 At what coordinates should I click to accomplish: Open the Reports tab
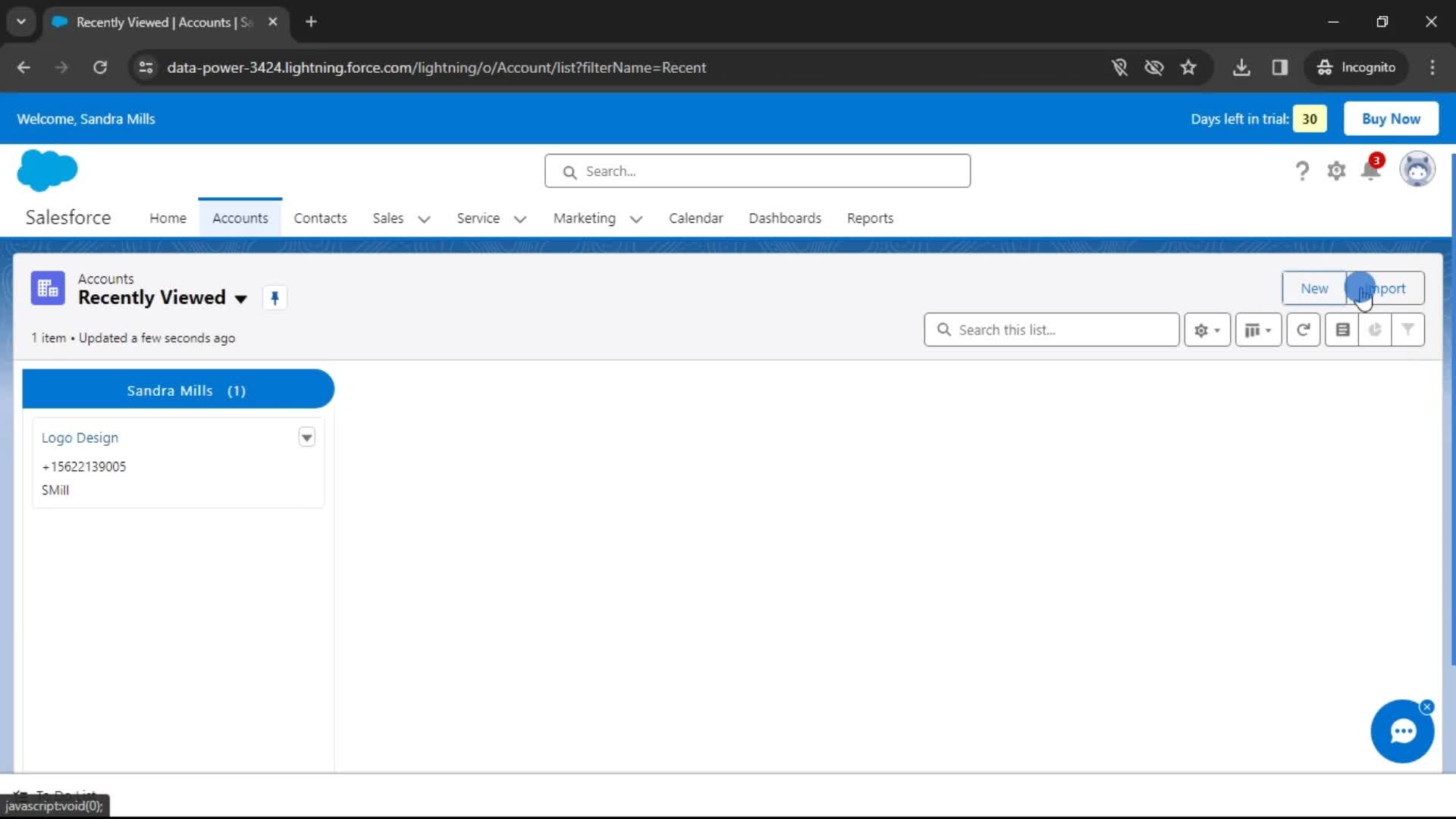(870, 218)
